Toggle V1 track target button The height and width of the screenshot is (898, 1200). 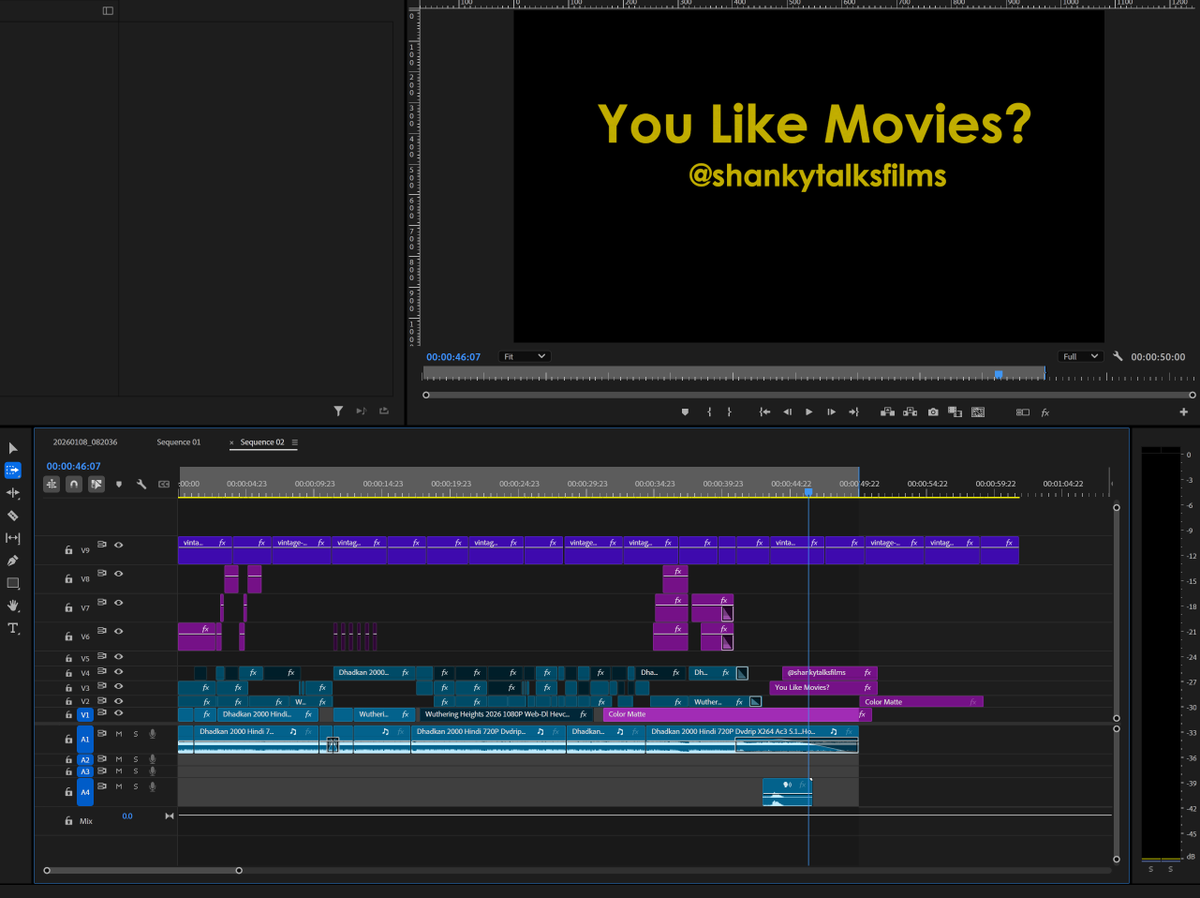[x=85, y=715]
